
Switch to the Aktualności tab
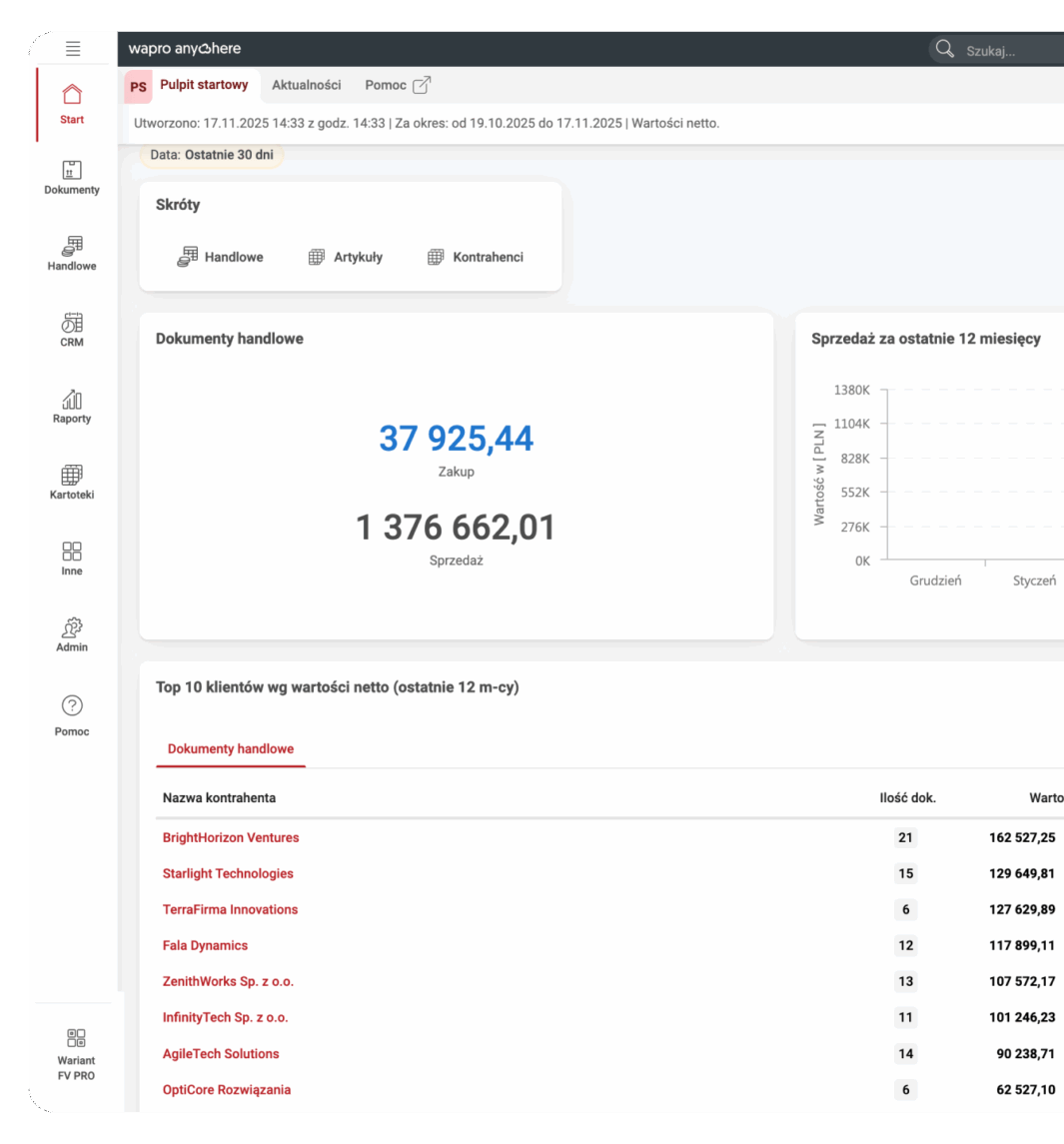pos(306,85)
